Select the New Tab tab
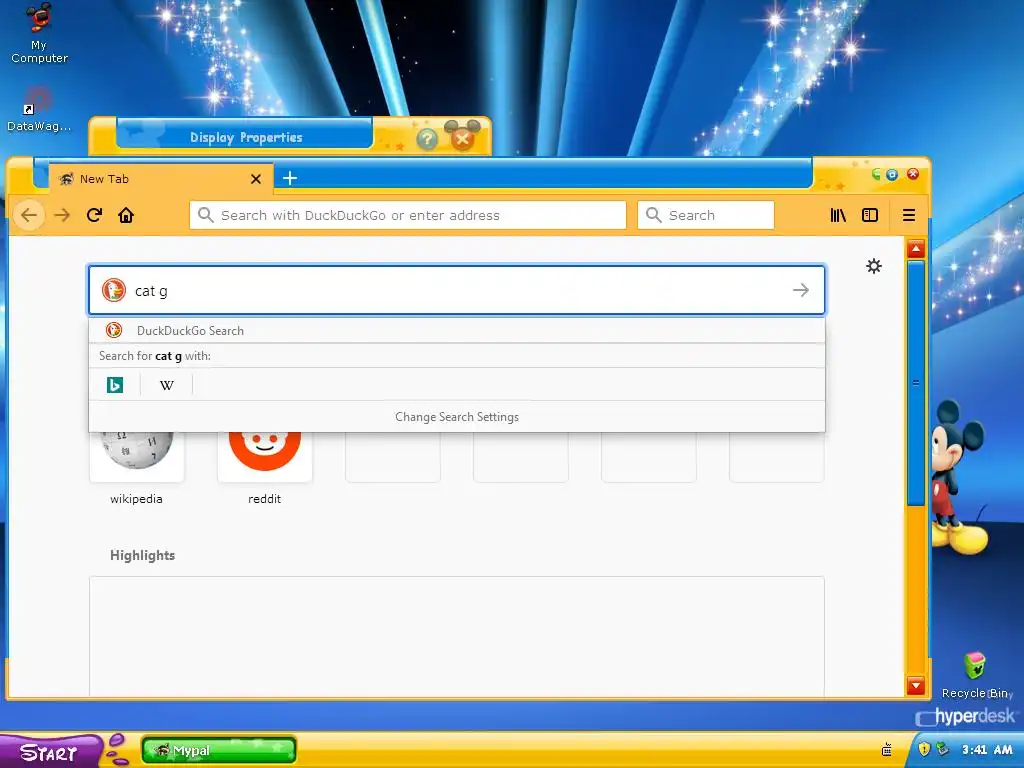Image resolution: width=1024 pixels, height=768 pixels. (x=161, y=178)
